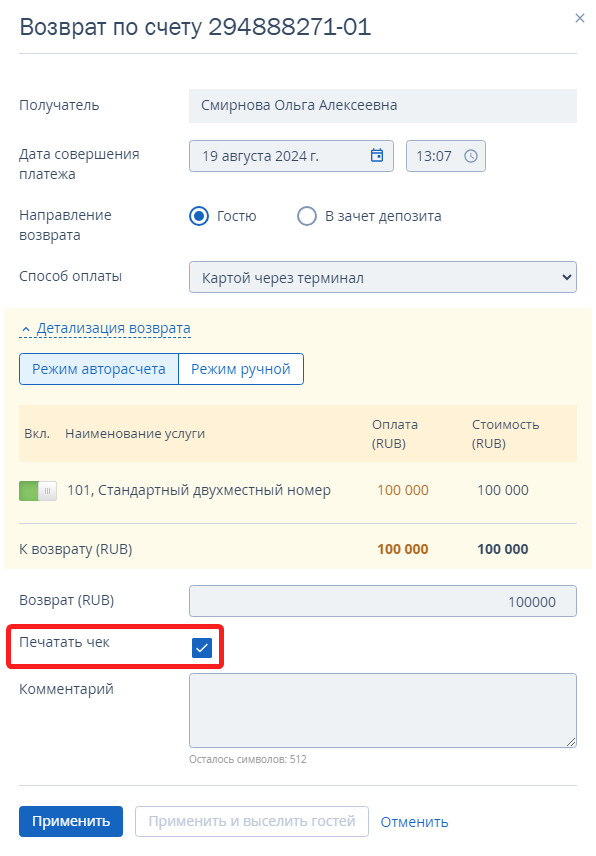Click Применить и выселить гостей button

point(252,821)
